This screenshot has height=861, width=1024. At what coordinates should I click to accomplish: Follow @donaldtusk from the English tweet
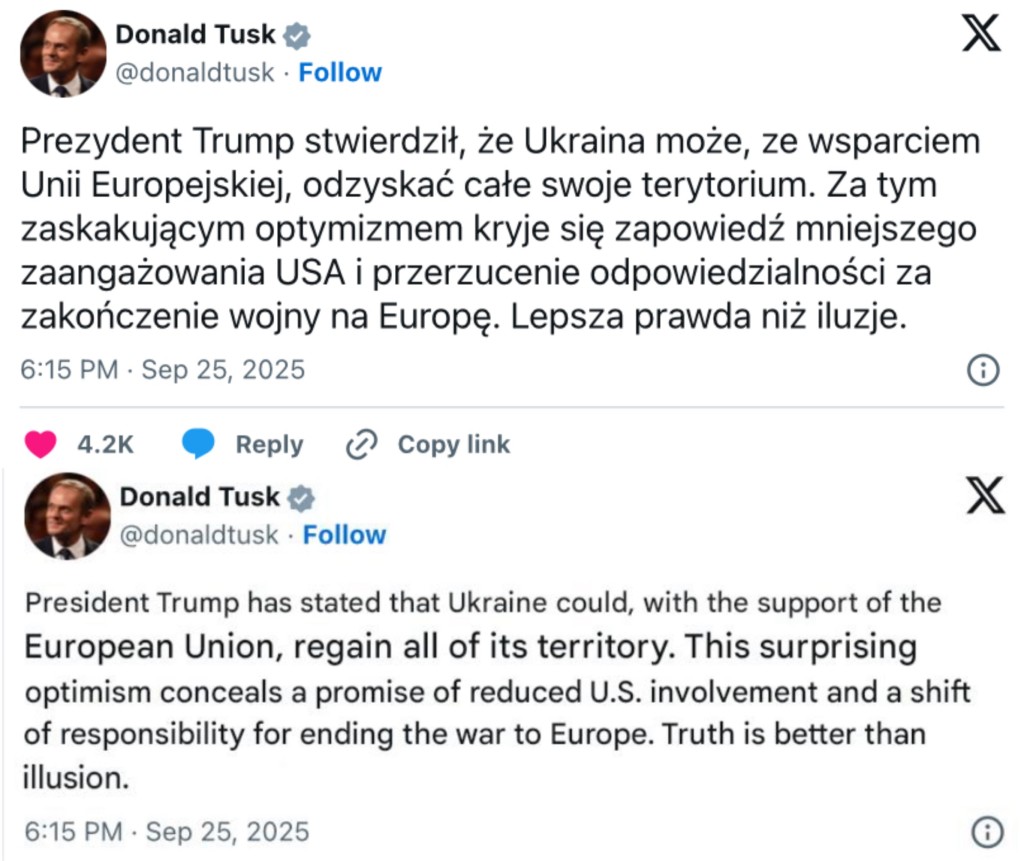(344, 535)
